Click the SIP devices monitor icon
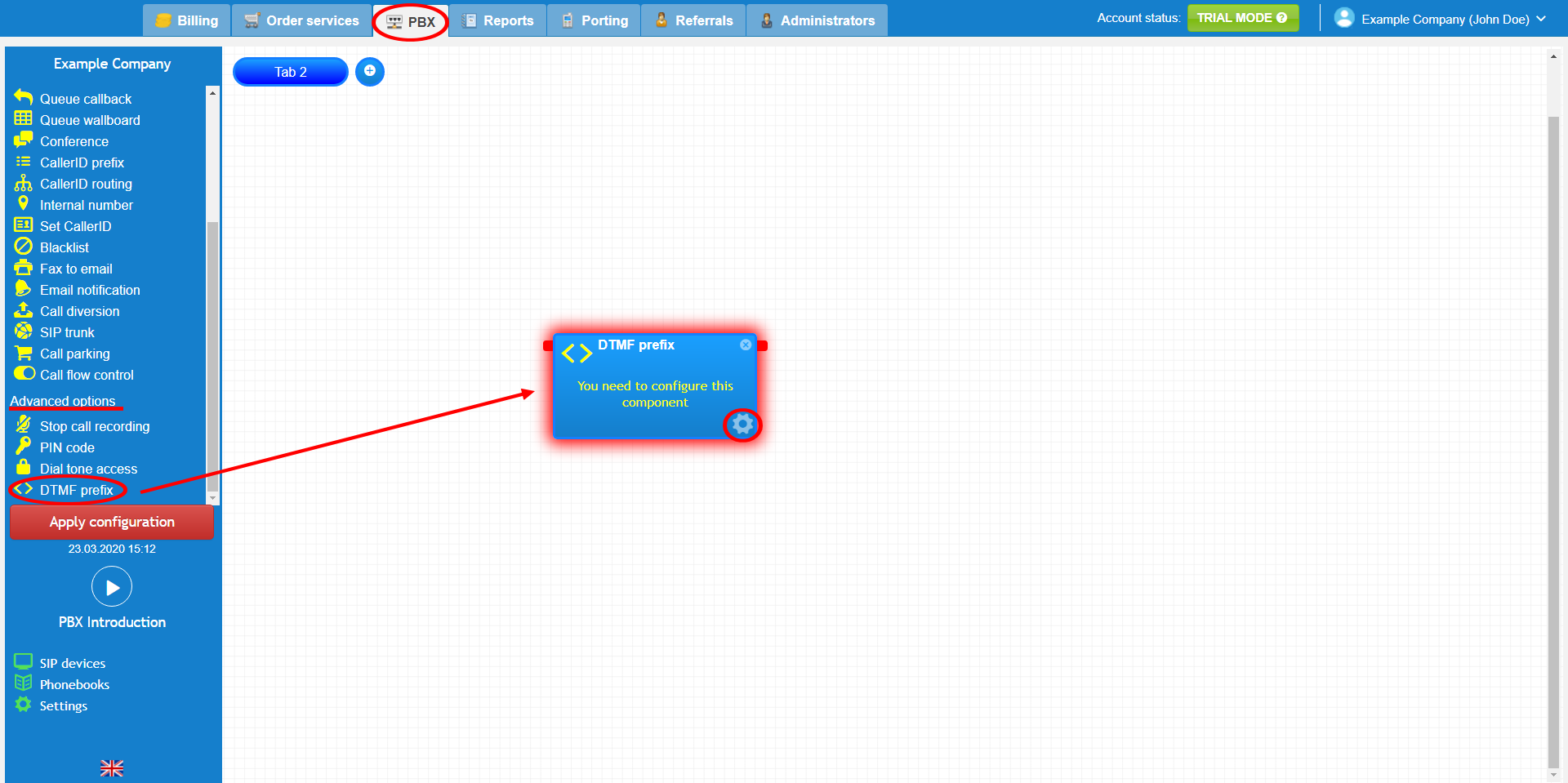The image size is (1568, 783). [x=23, y=662]
